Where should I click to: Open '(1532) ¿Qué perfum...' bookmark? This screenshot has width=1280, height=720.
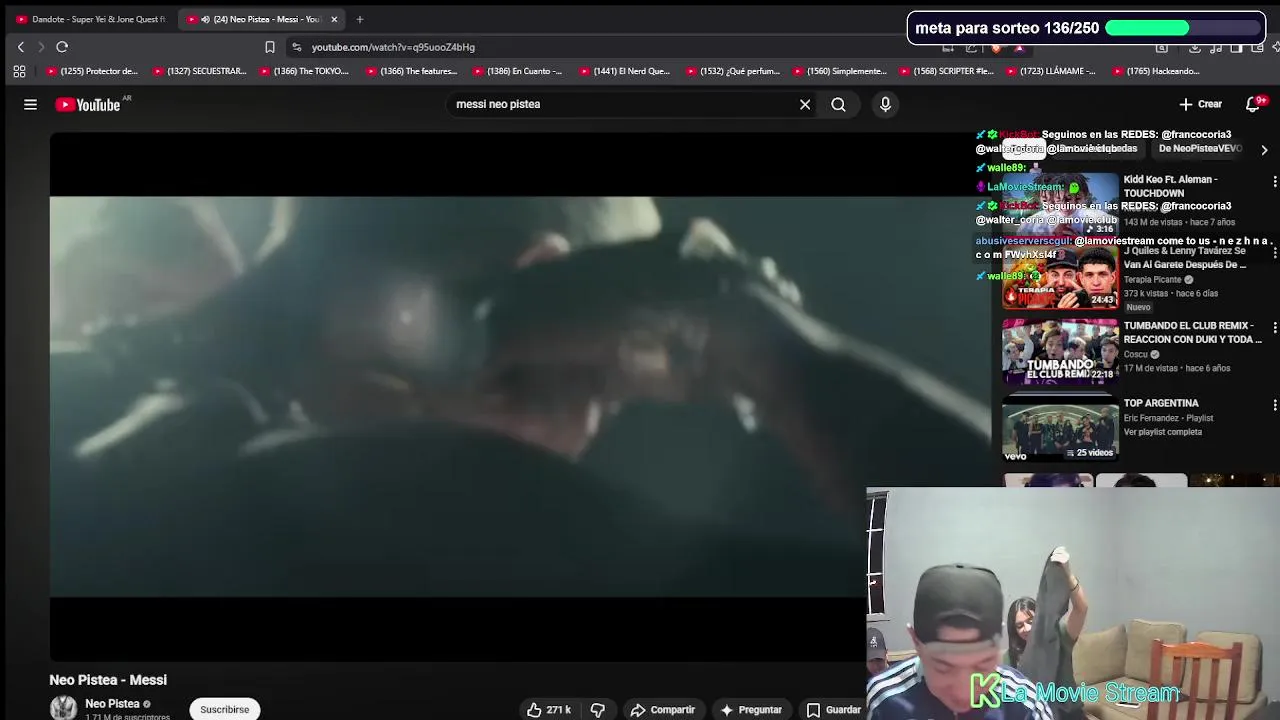[x=732, y=71]
